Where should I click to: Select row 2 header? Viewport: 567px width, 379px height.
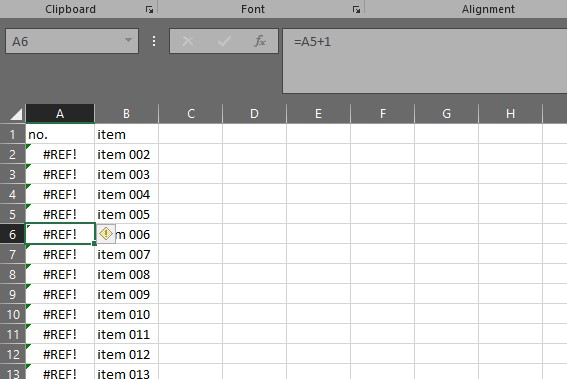point(12,154)
